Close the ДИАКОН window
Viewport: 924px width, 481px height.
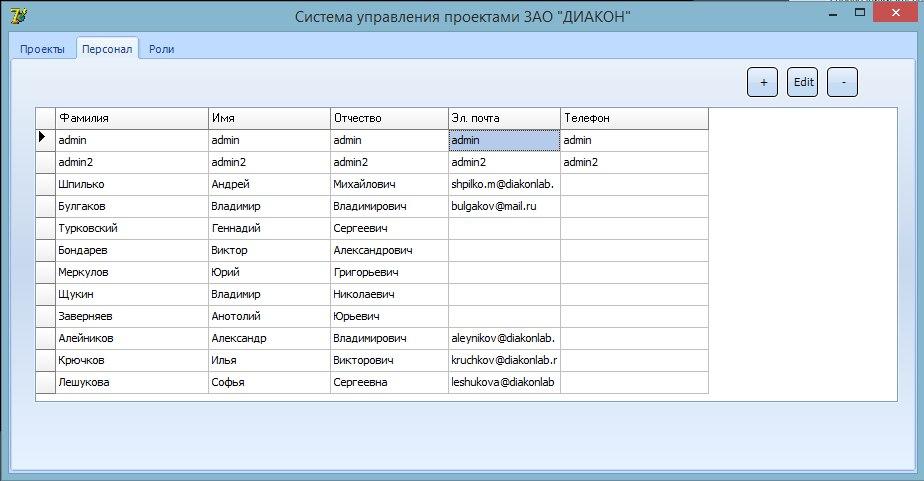click(896, 13)
